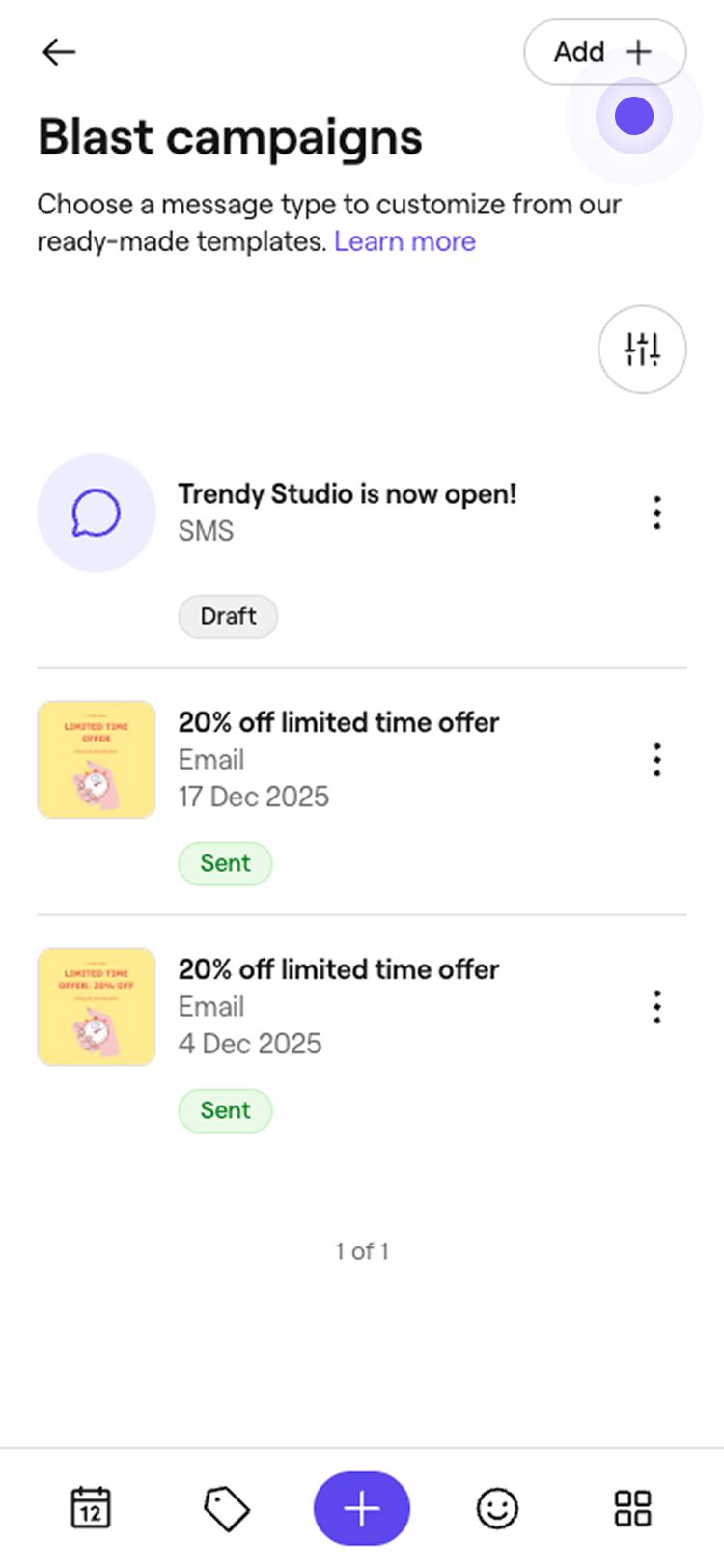Open the smiley face clients tab
Viewport: 724px width, 1568px height.
pos(497,1508)
